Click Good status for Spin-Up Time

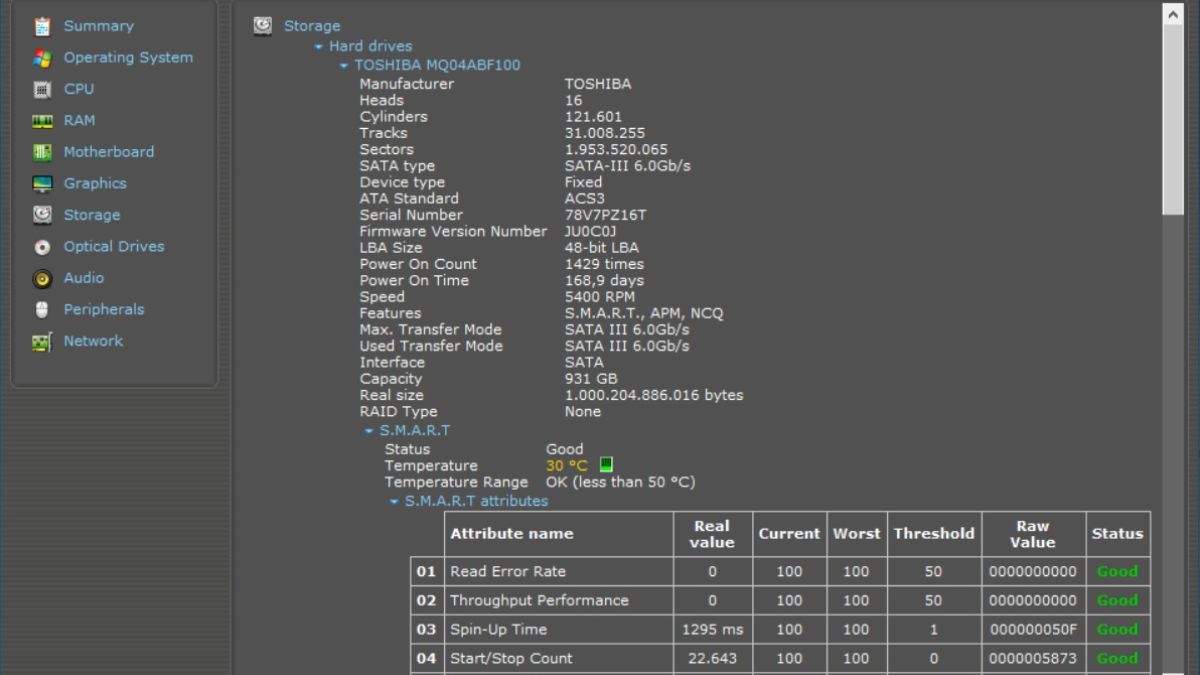[x=1117, y=630]
